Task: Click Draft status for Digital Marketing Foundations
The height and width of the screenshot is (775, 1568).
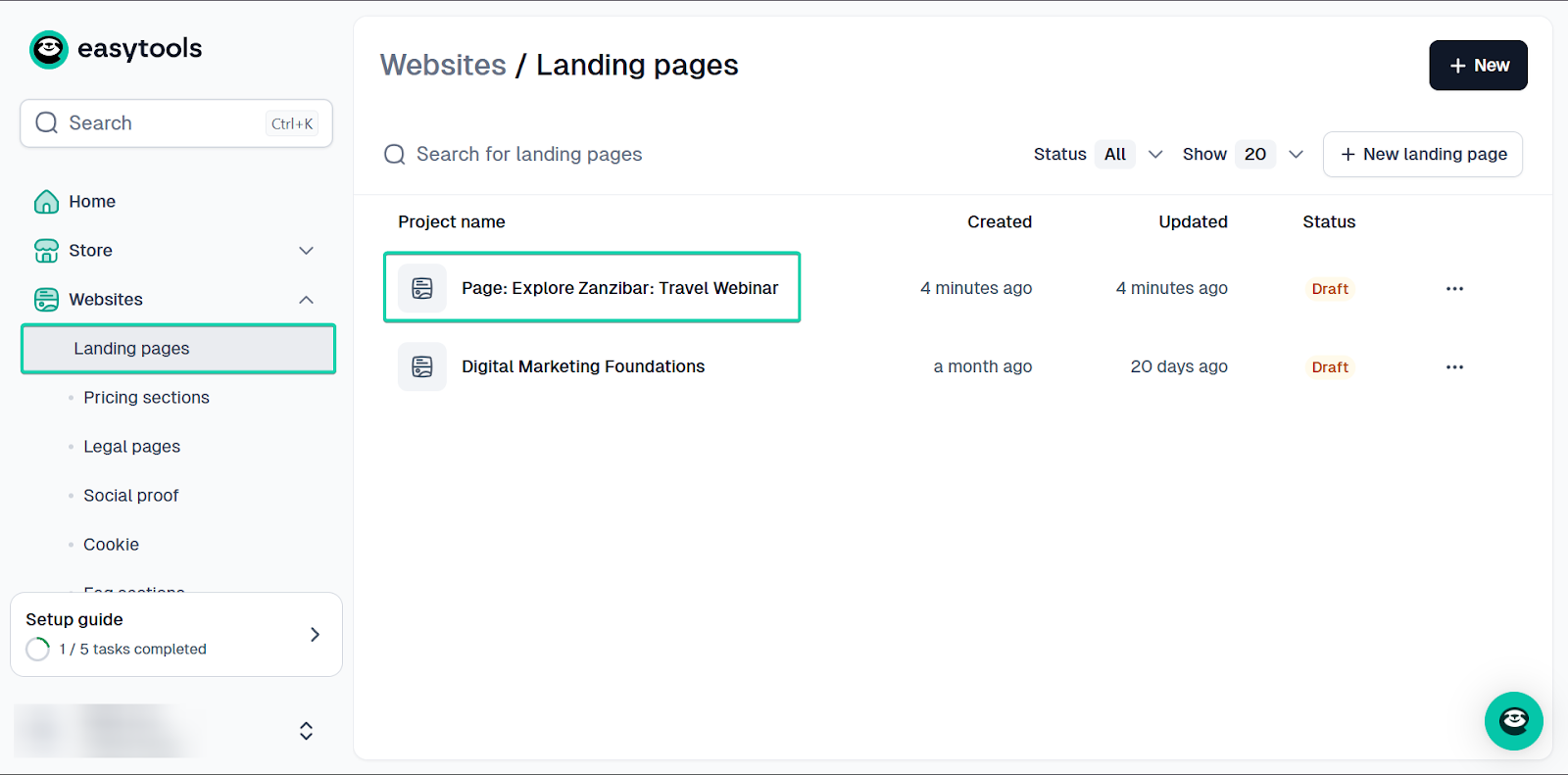Action: [1330, 367]
